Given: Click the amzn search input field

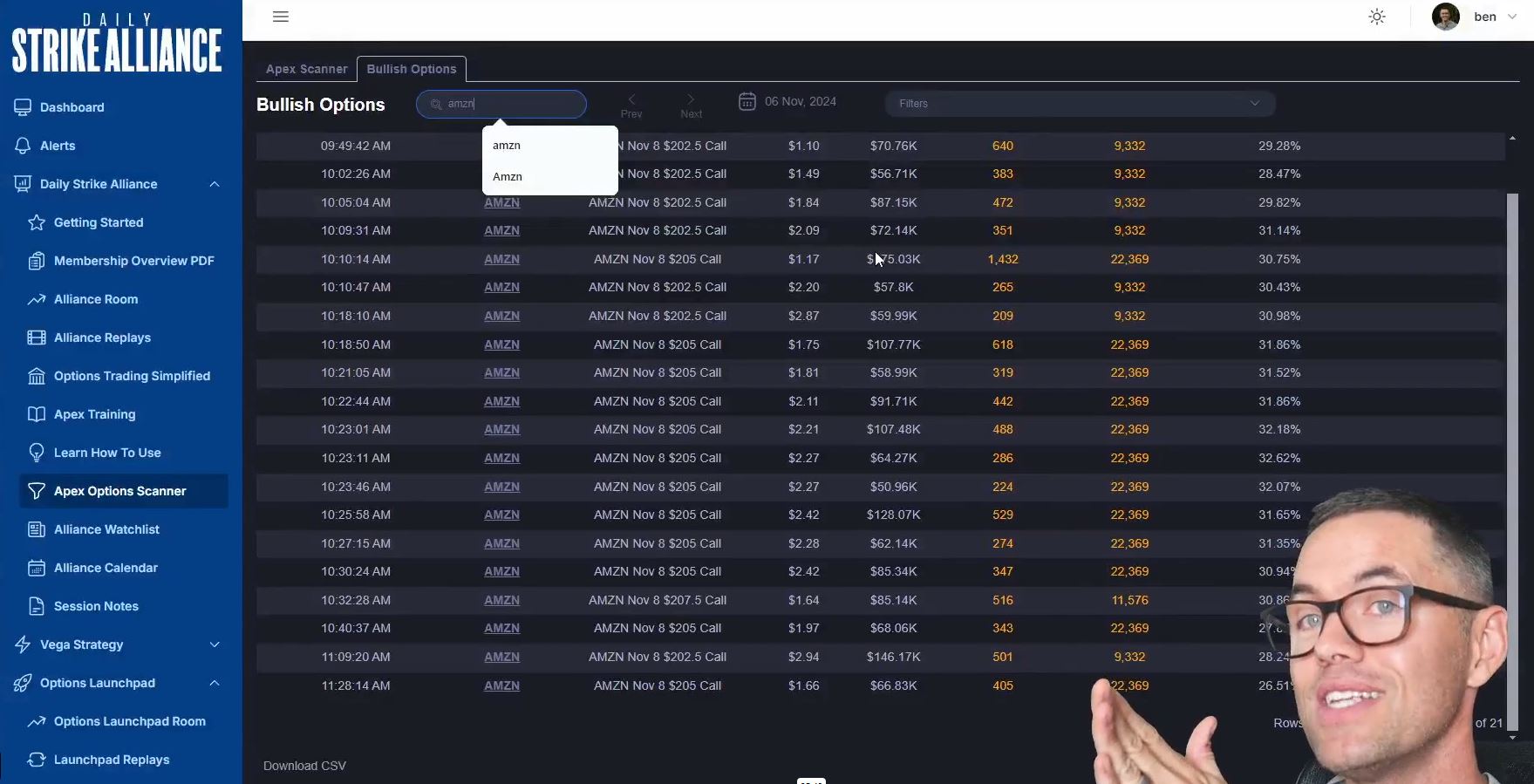Looking at the screenshot, I should (501, 104).
